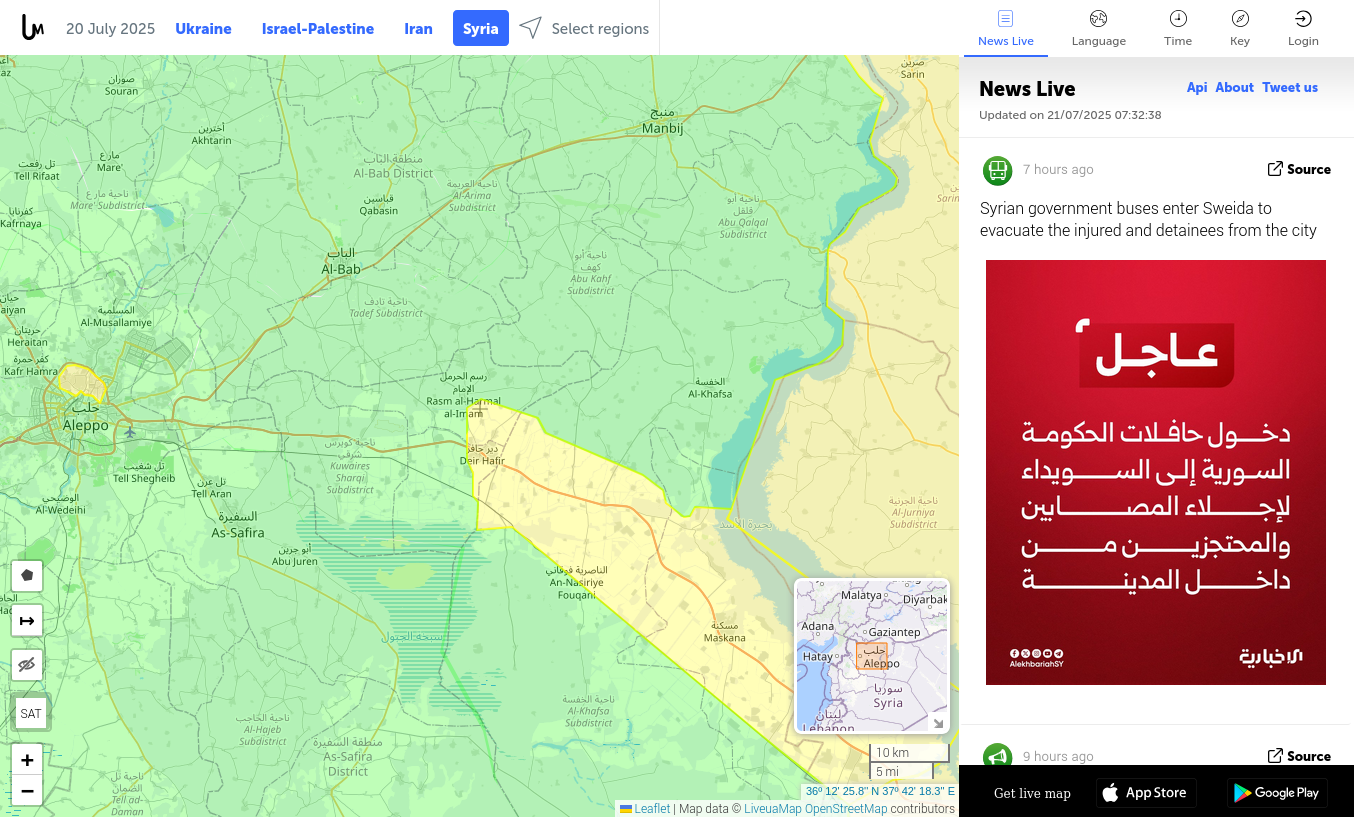Open LiveuaMap attribution link
The width and height of the screenshot is (1354, 817).
pos(773,809)
